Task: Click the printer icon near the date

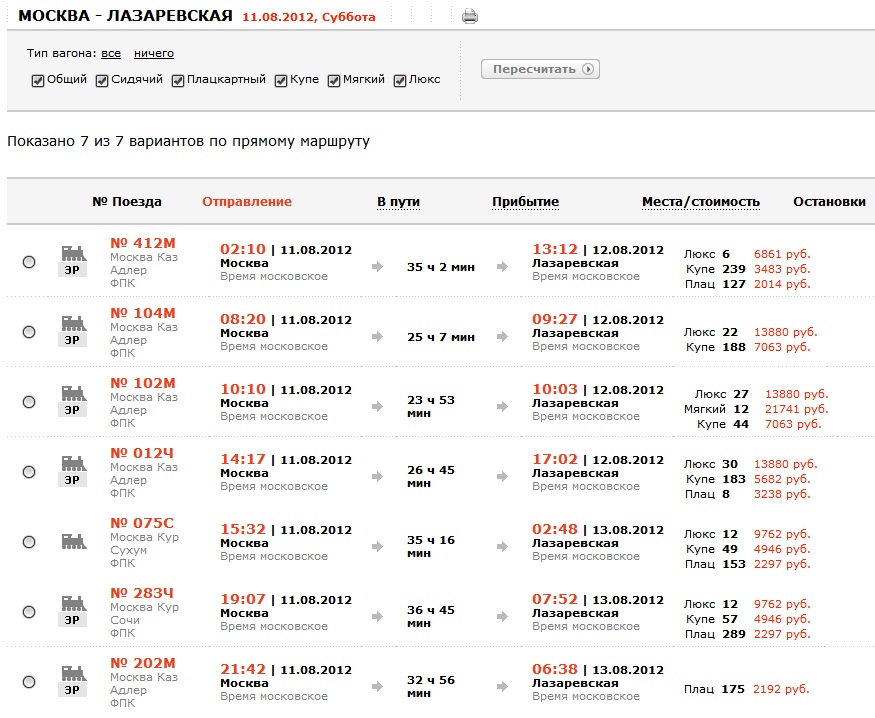Action: (470, 16)
